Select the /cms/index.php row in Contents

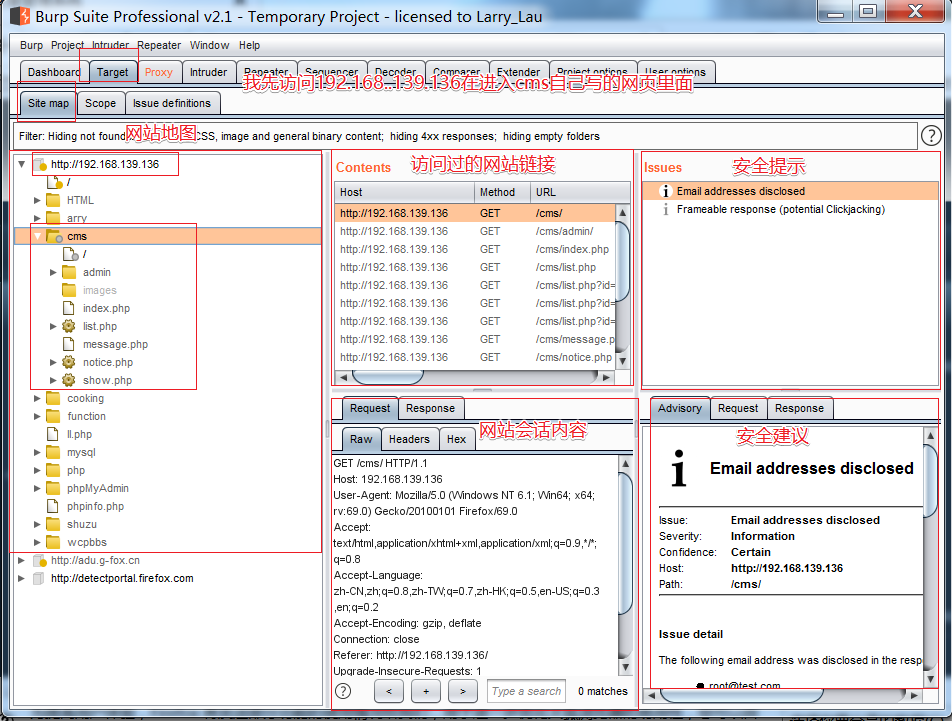[x=475, y=249]
